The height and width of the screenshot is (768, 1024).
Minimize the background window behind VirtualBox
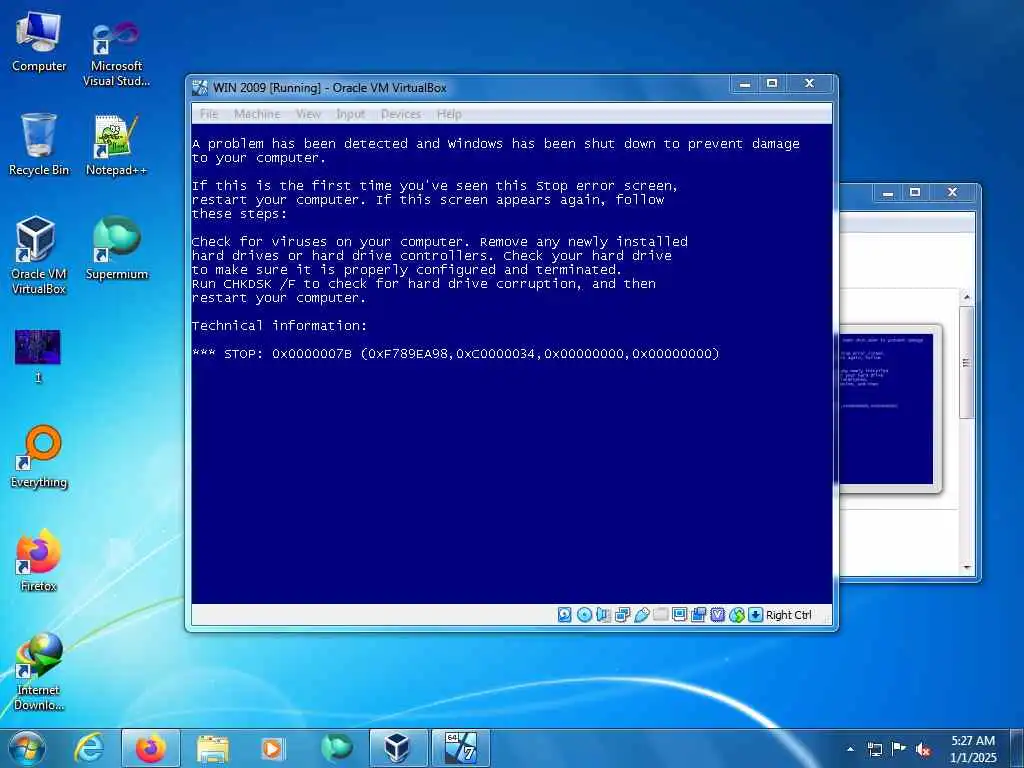(888, 193)
